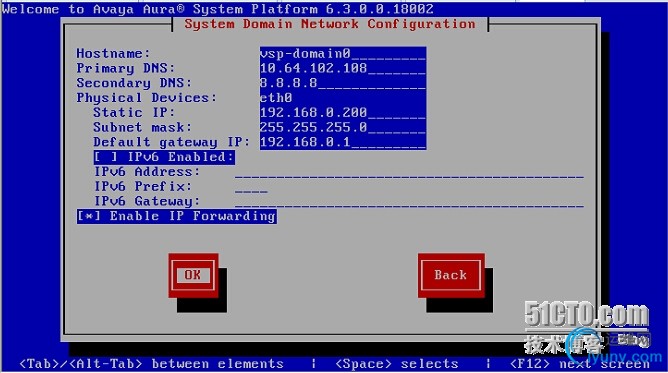Click the IPv6 Prefix label
Screen dimensions: 668x373
coord(143,187)
